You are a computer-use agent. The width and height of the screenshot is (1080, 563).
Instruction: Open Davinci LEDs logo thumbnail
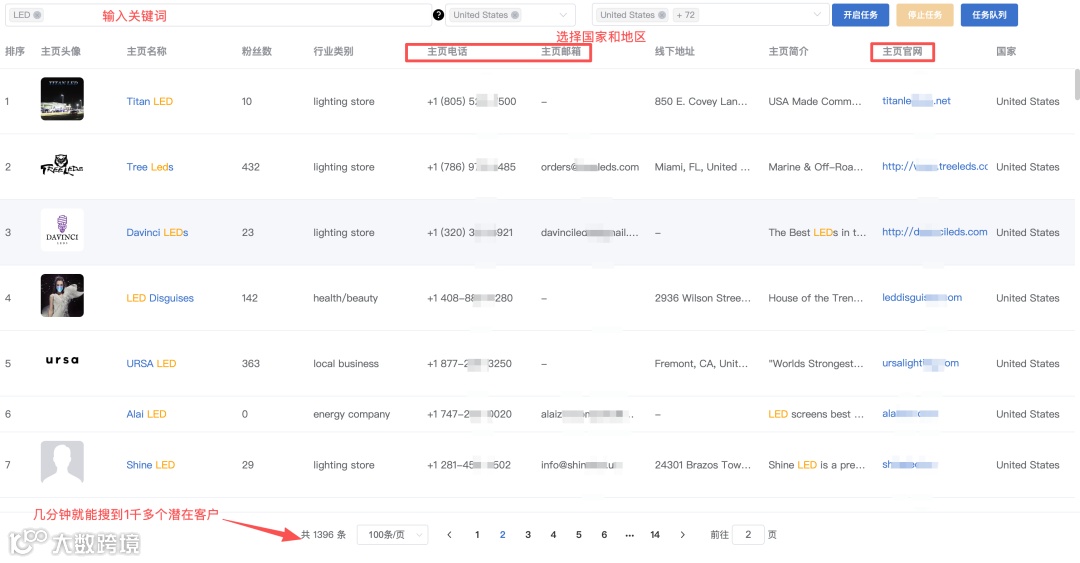click(x=62, y=230)
